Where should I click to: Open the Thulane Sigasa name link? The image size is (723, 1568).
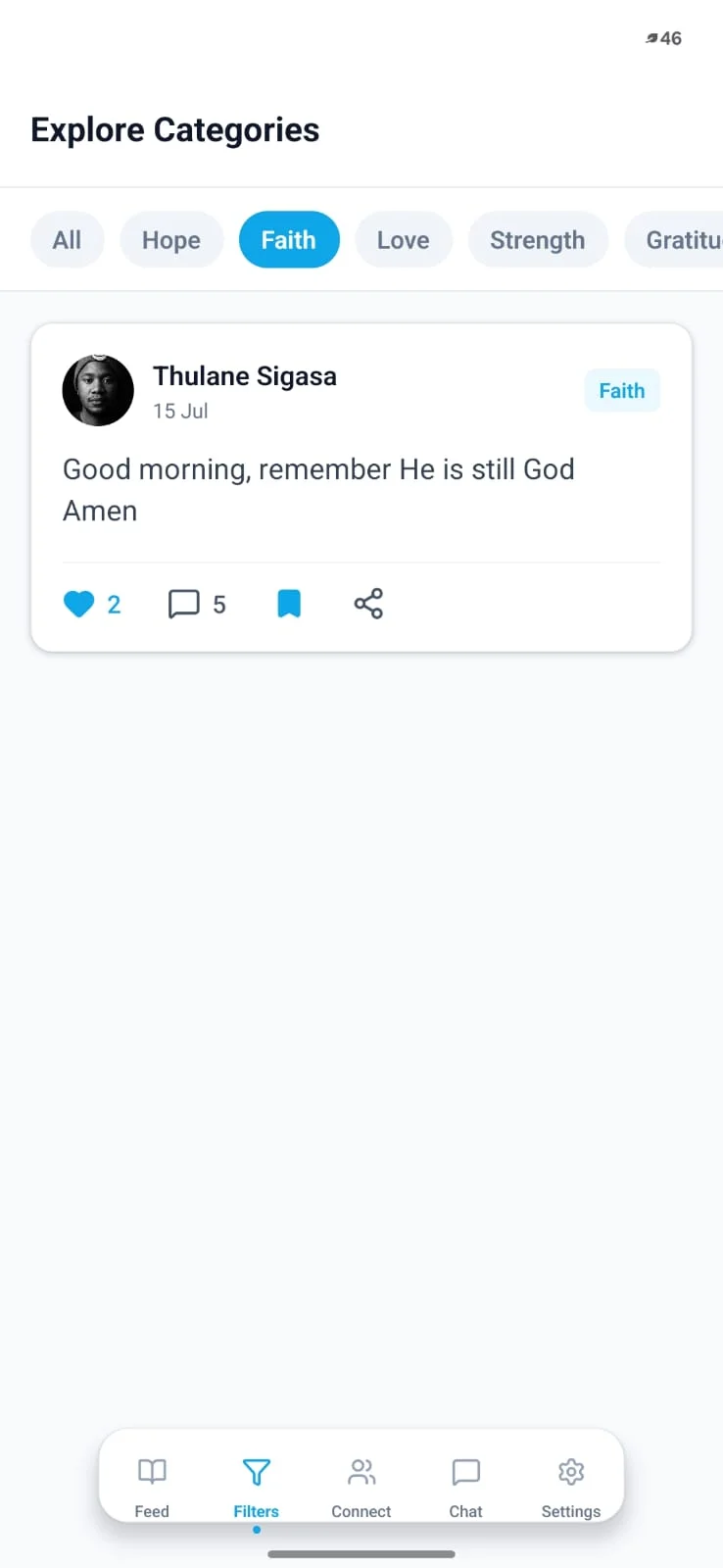tap(245, 376)
